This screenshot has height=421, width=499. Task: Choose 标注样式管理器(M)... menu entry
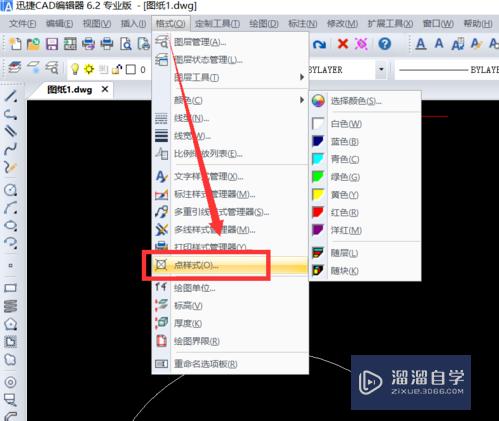(x=230, y=194)
